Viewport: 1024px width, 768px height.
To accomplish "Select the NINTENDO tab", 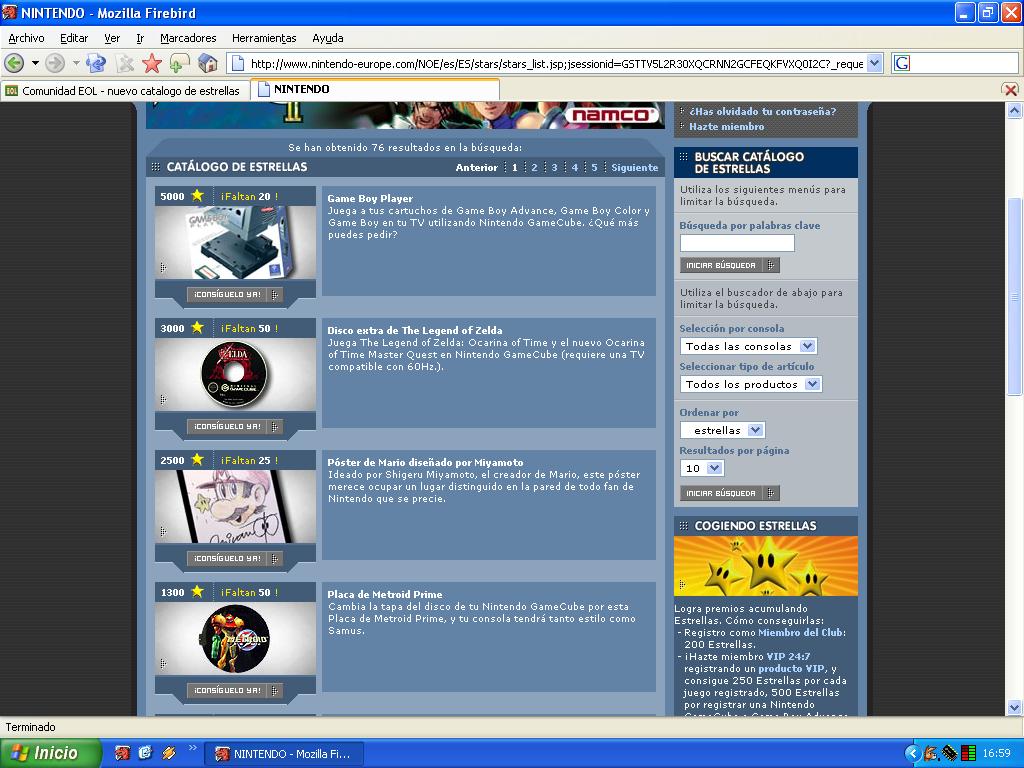I will pyautogui.click(x=376, y=89).
